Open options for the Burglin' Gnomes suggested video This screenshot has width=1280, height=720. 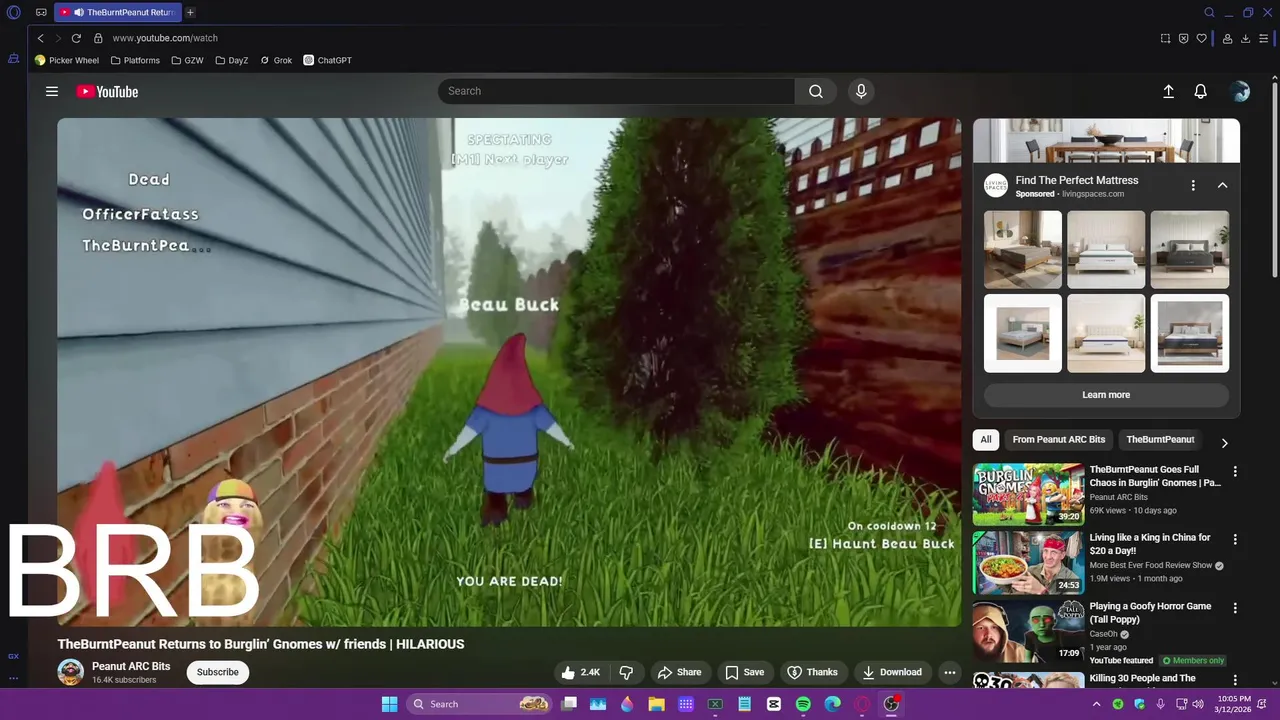click(1235, 472)
